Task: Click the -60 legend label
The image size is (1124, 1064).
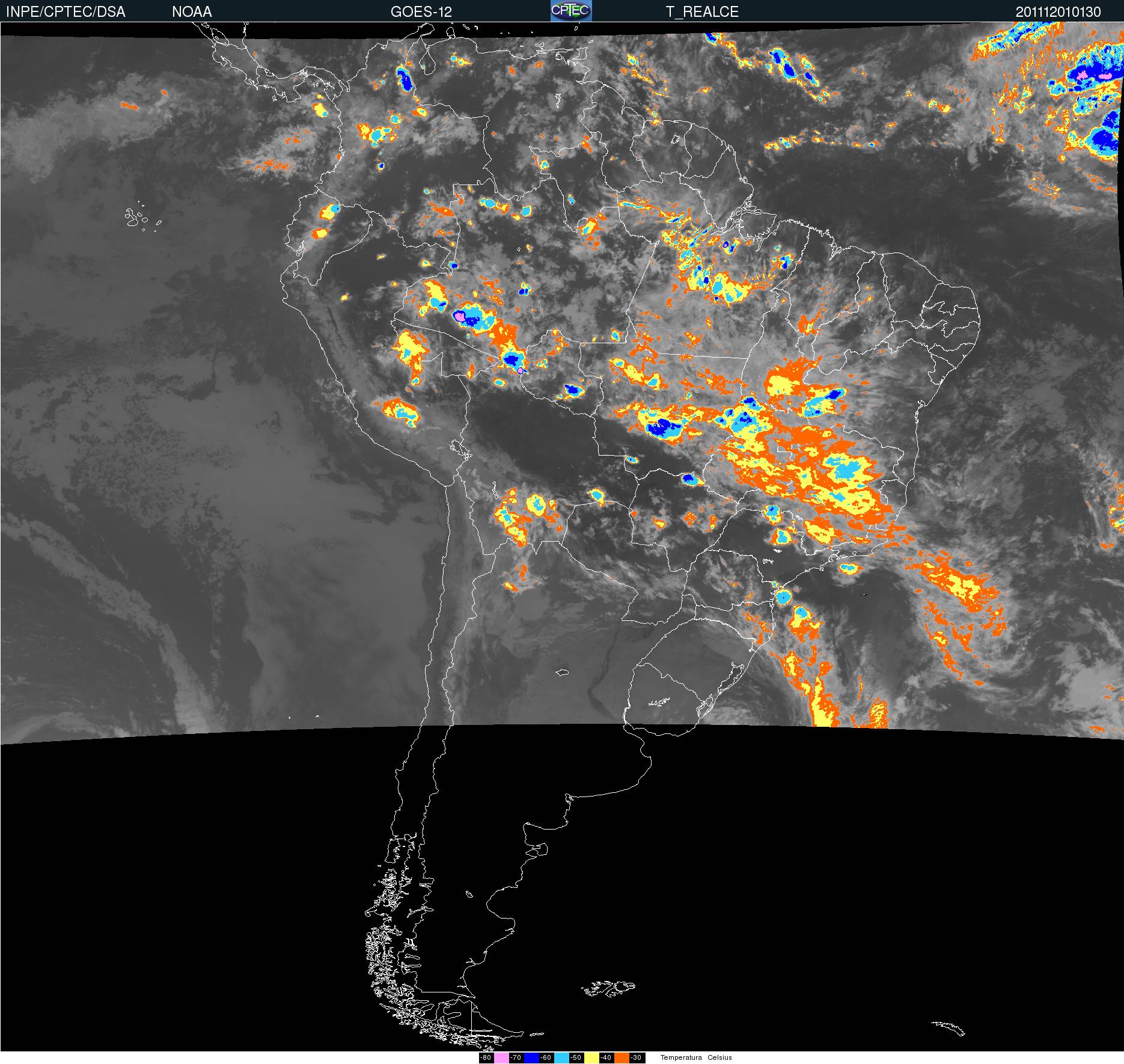Action: [546, 1058]
